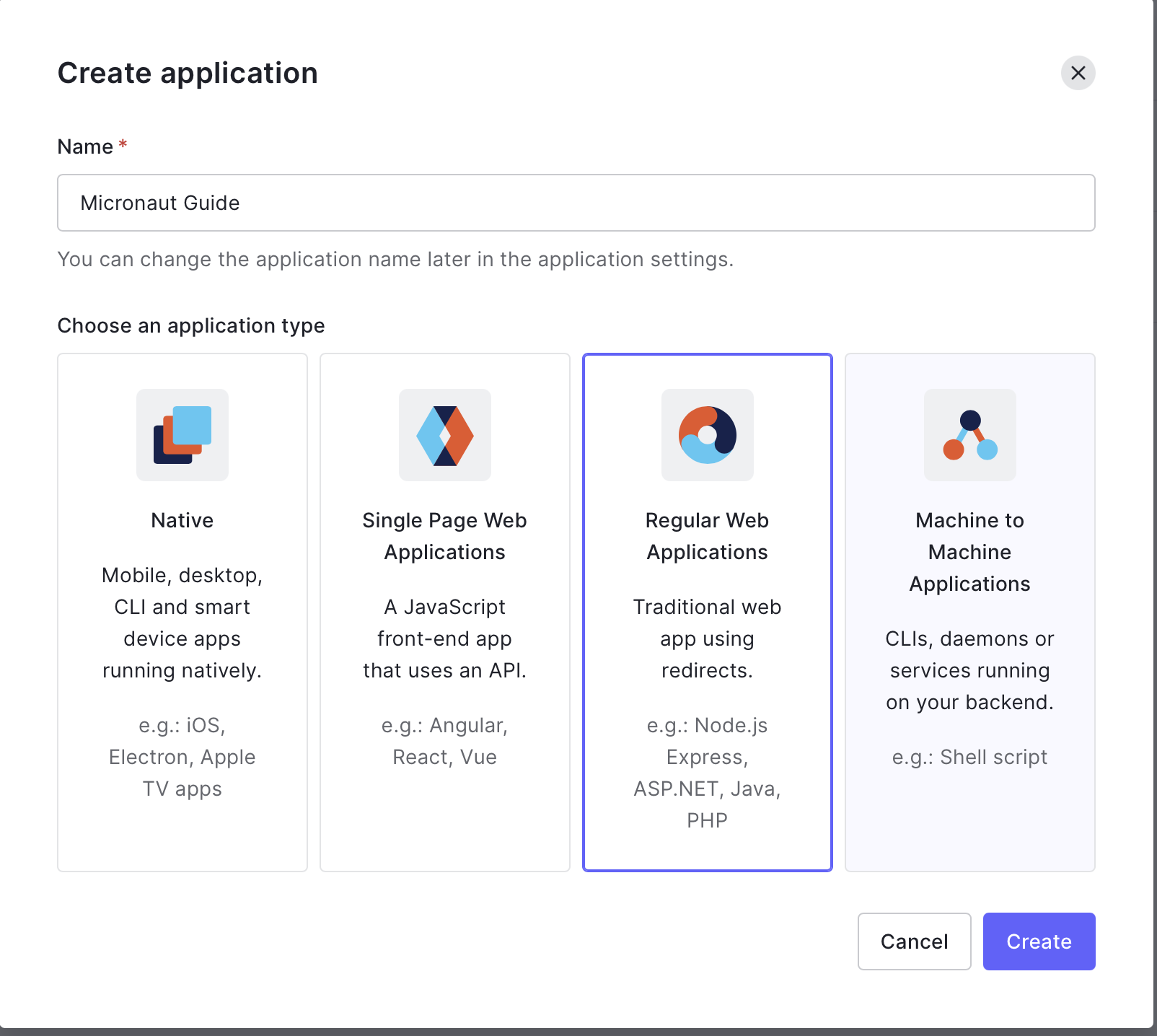Click the Name input field
The height and width of the screenshot is (1036, 1157).
pyautogui.click(x=576, y=203)
